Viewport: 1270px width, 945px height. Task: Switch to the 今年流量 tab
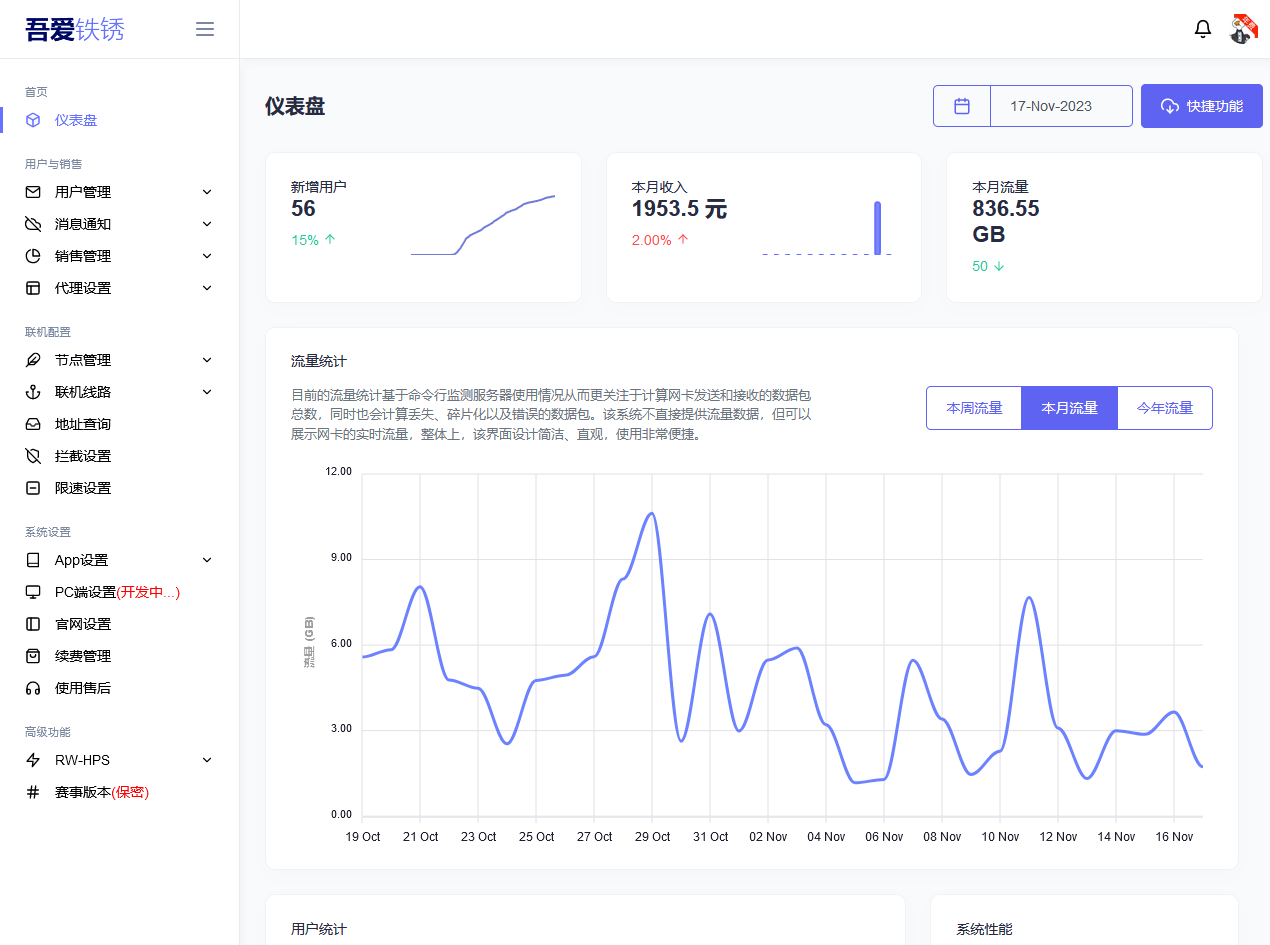(1165, 408)
